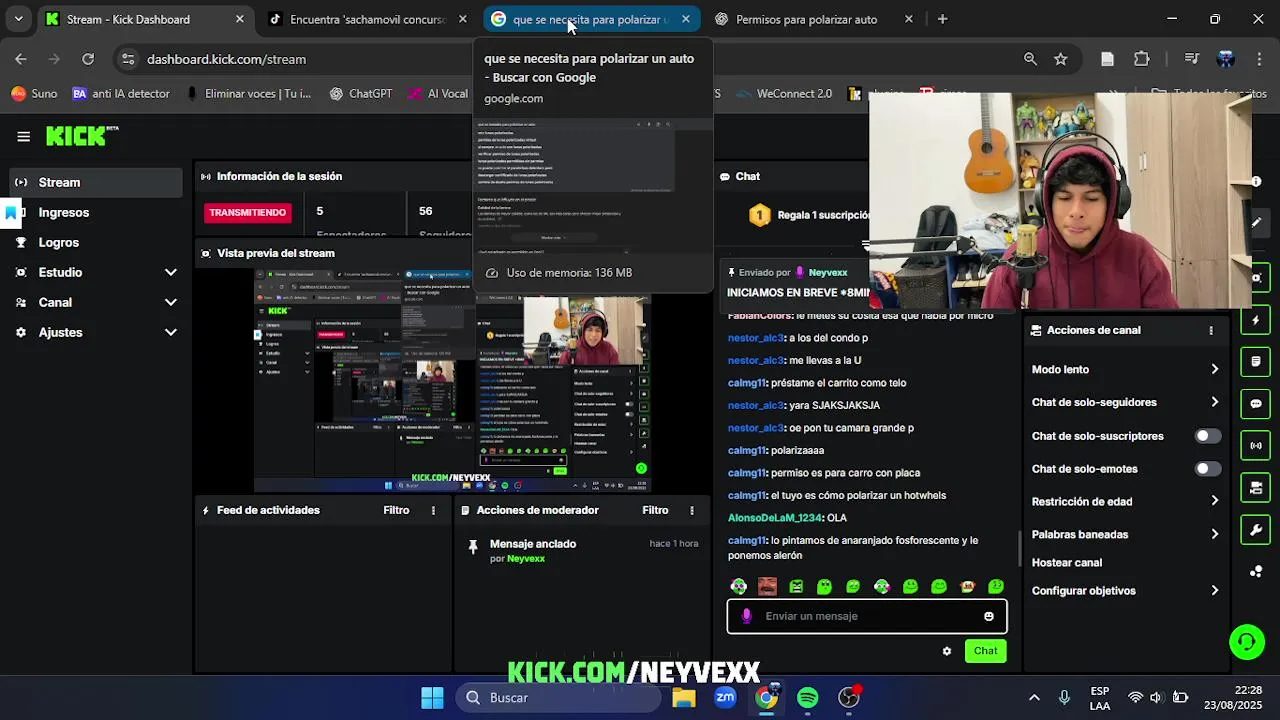Expand the Canal sidebar group
This screenshot has width=1280, height=720.
[x=96, y=302]
